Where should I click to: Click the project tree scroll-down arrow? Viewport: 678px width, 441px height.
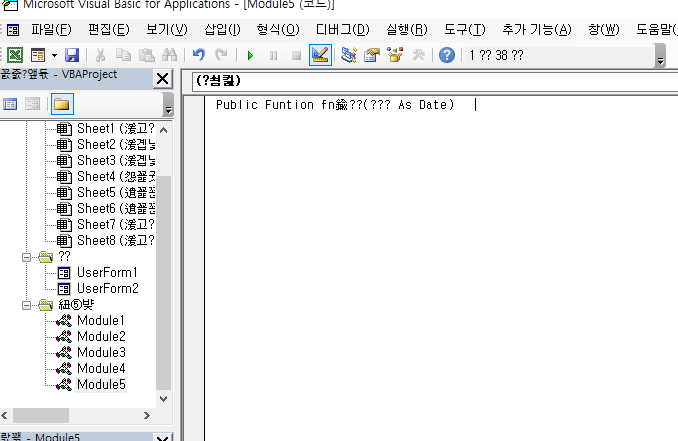point(164,396)
